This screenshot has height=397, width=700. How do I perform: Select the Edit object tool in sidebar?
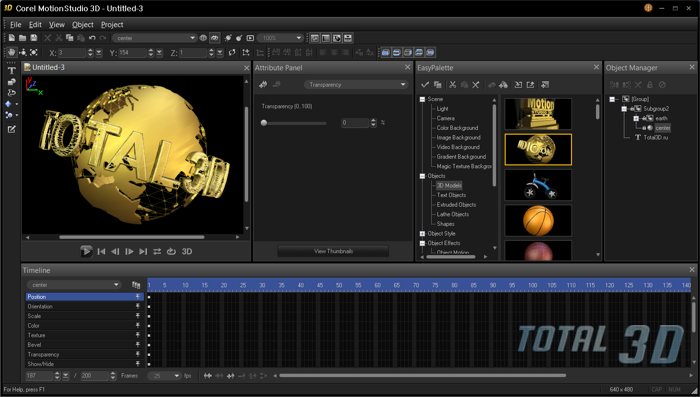click(x=12, y=129)
